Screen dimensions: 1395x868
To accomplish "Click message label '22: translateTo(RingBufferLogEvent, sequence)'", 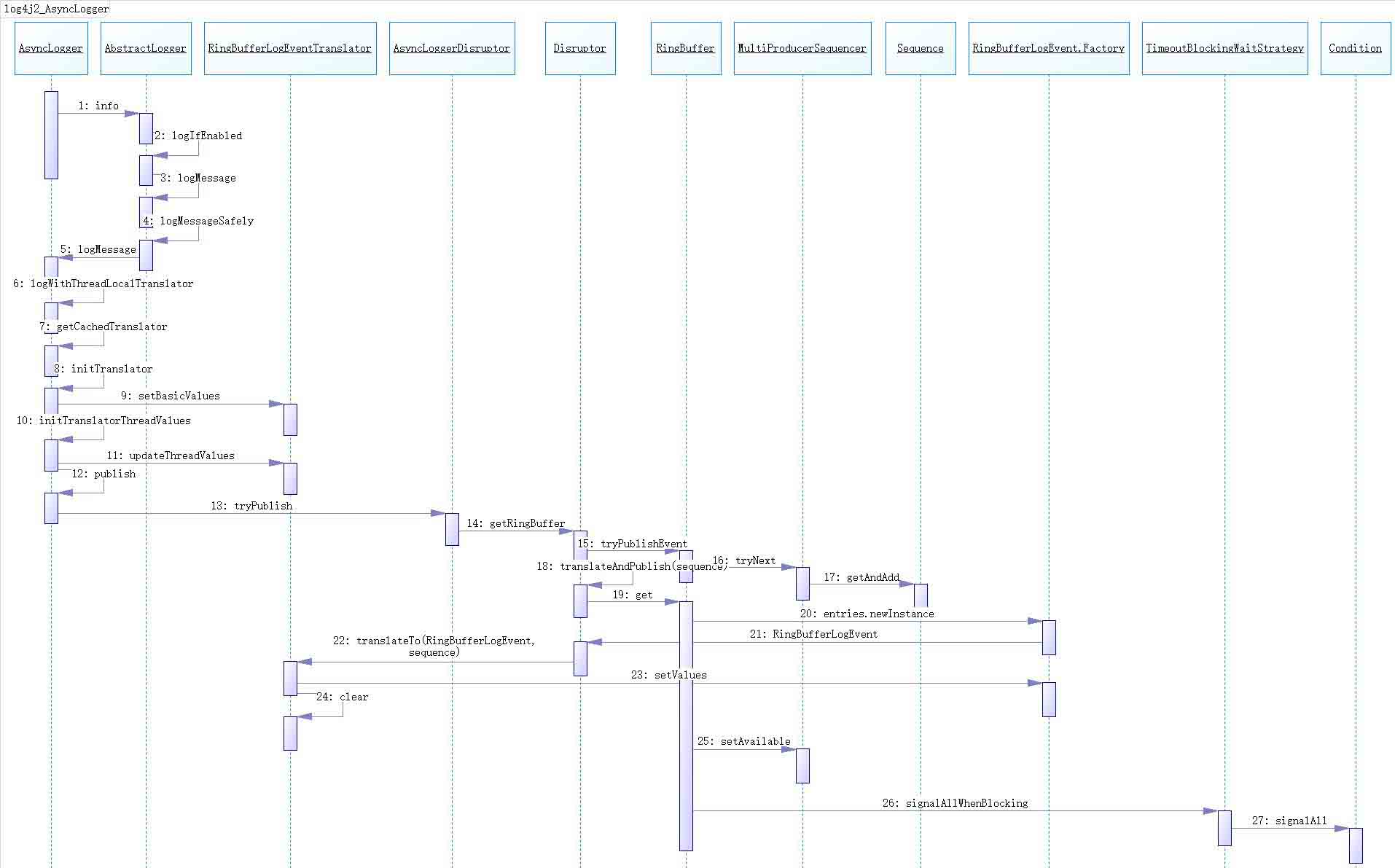I will pyautogui.click(x=434, y=646).
